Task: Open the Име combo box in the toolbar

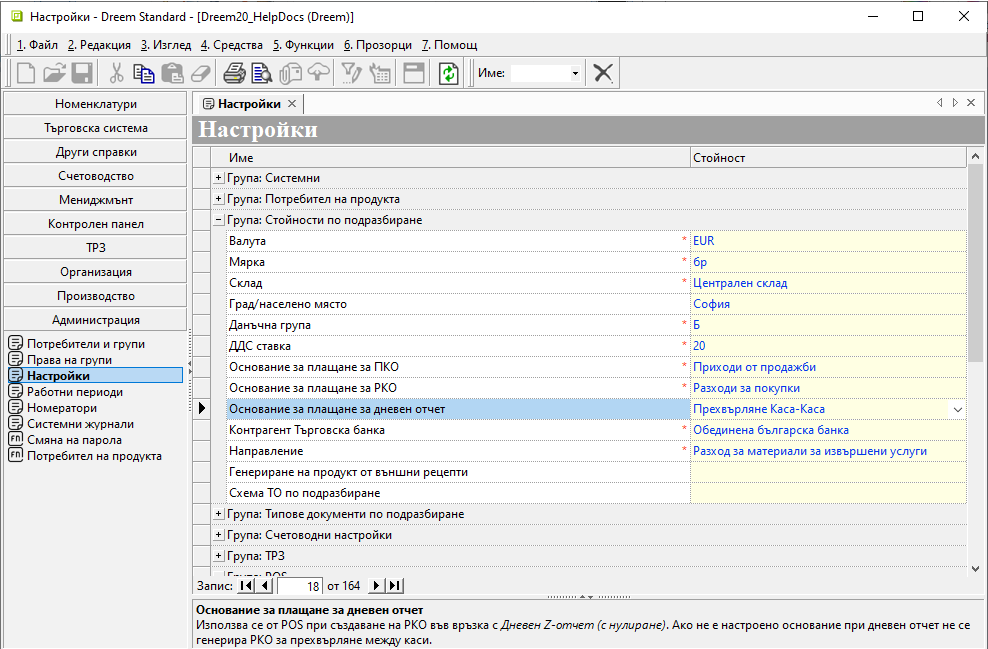Action: click(x=575, y=73)
